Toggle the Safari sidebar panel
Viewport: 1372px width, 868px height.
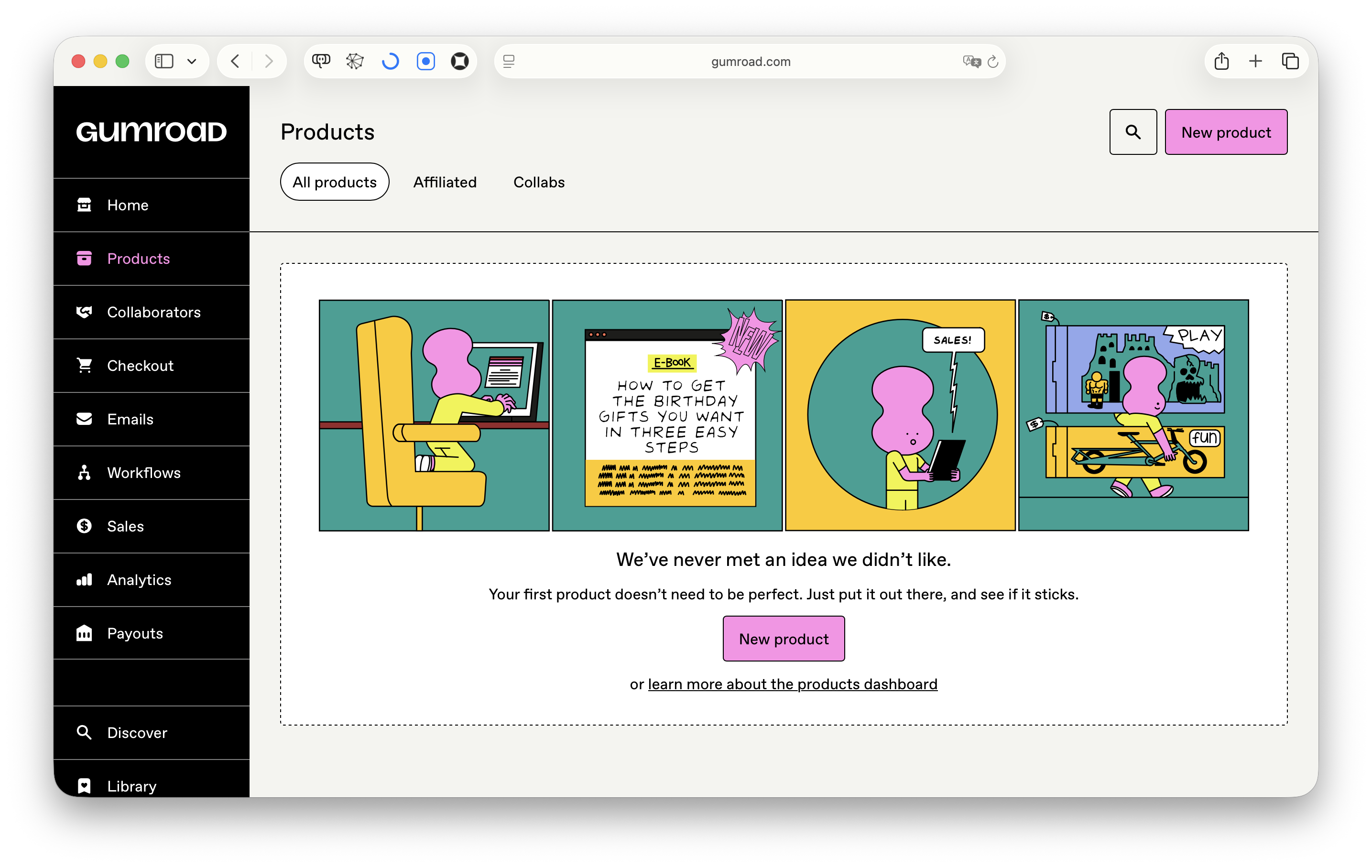pos(164,61)
